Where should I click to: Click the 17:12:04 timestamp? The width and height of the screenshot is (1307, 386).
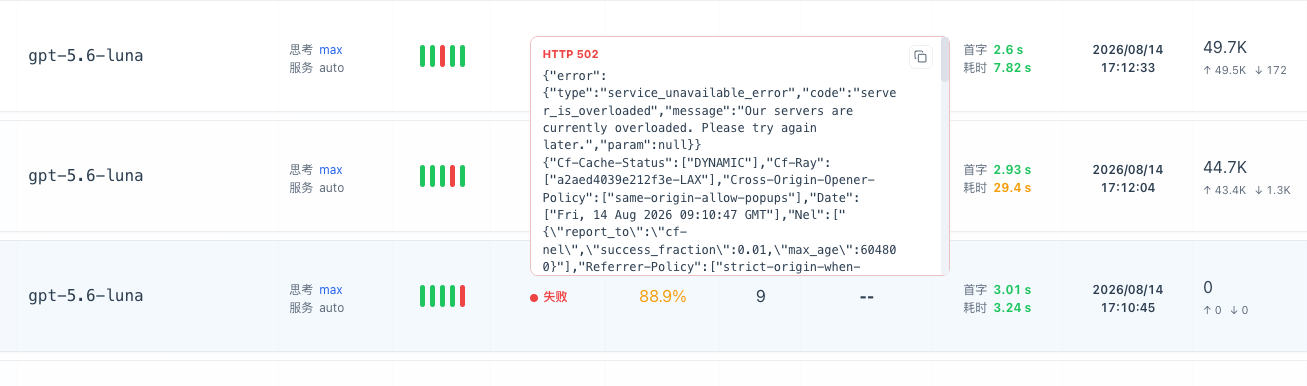point(1128,188)
